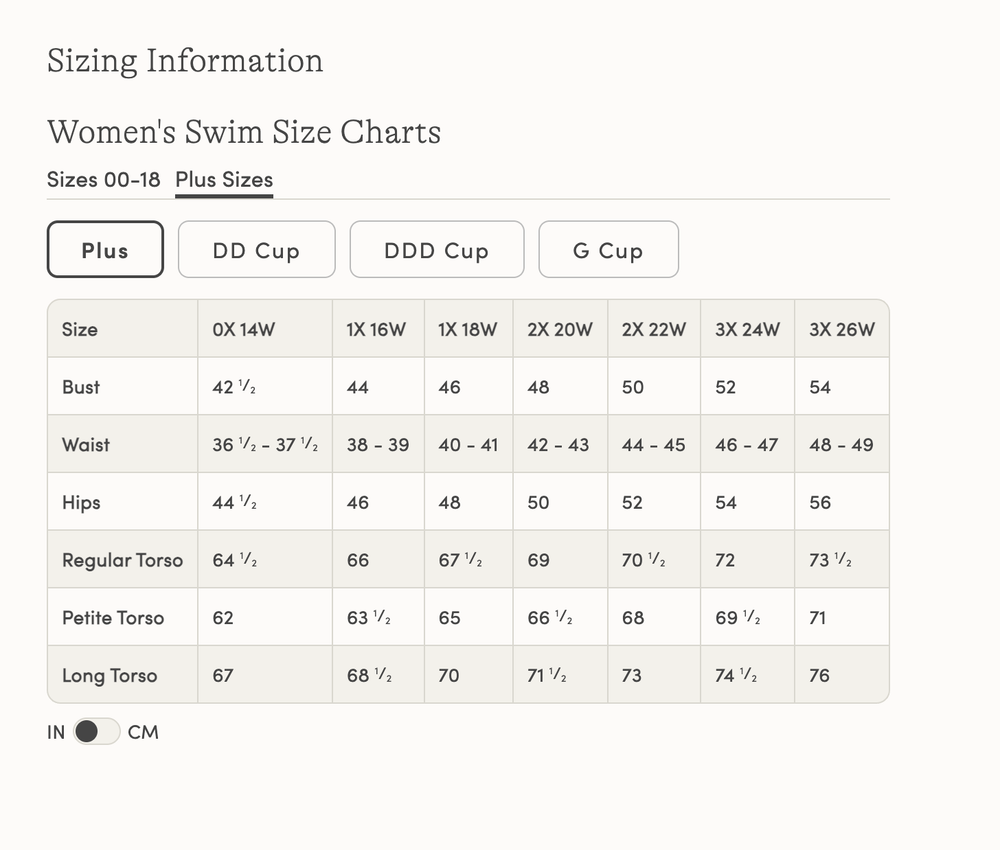Click the CM unit label

(143, 732)
